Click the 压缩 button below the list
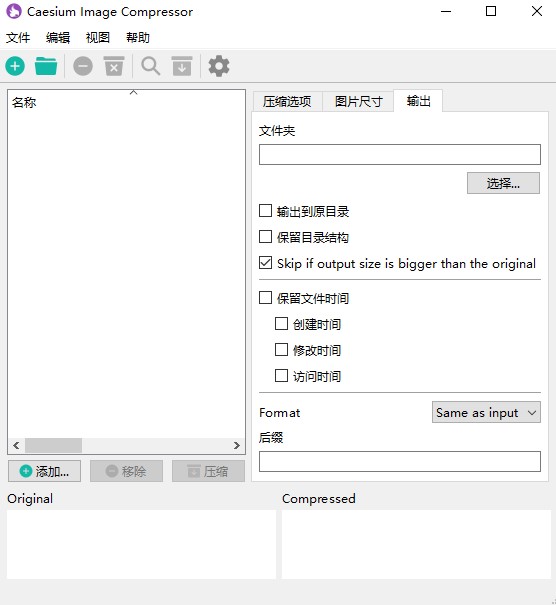 click(208, 471)
